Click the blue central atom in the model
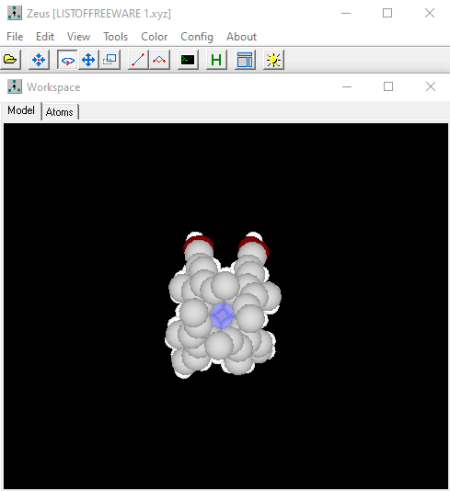This screenshot has width=450, height=491. 222,315
